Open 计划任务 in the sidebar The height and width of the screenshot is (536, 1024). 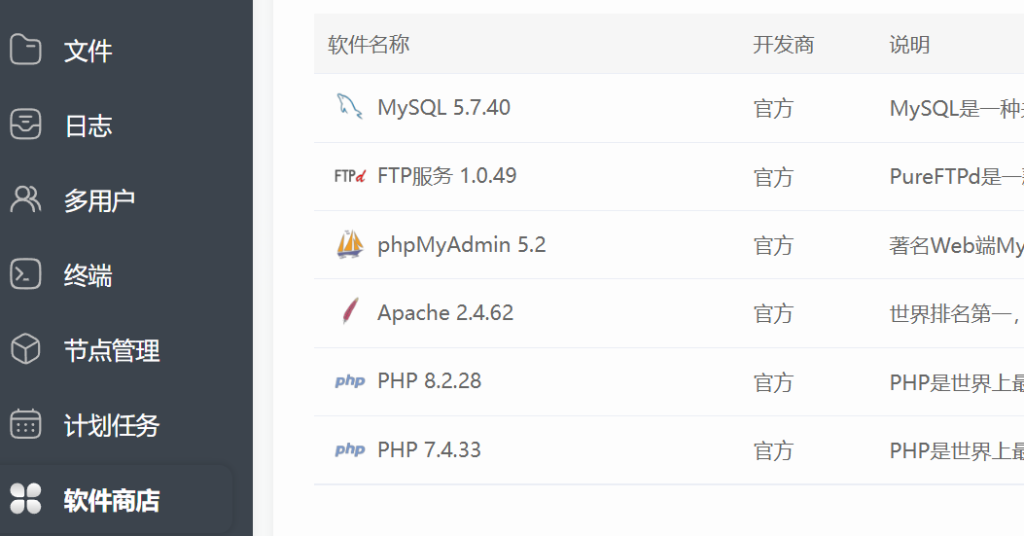[112, 426]
